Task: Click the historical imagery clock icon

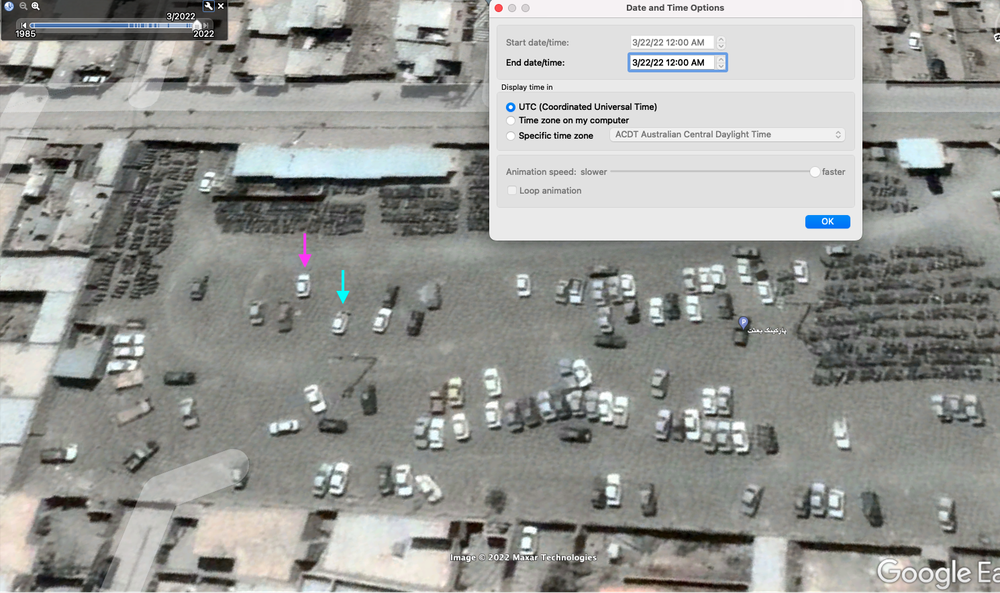Action: (x=9, y=6)
